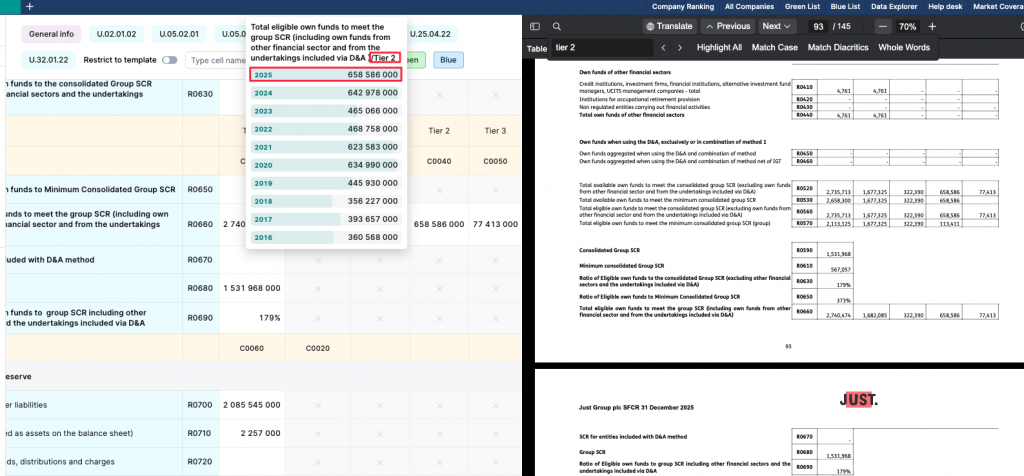The width and height of the screenshot is (1024, 476).
Task: Jump to Next page in PDF
Action: 777,26
